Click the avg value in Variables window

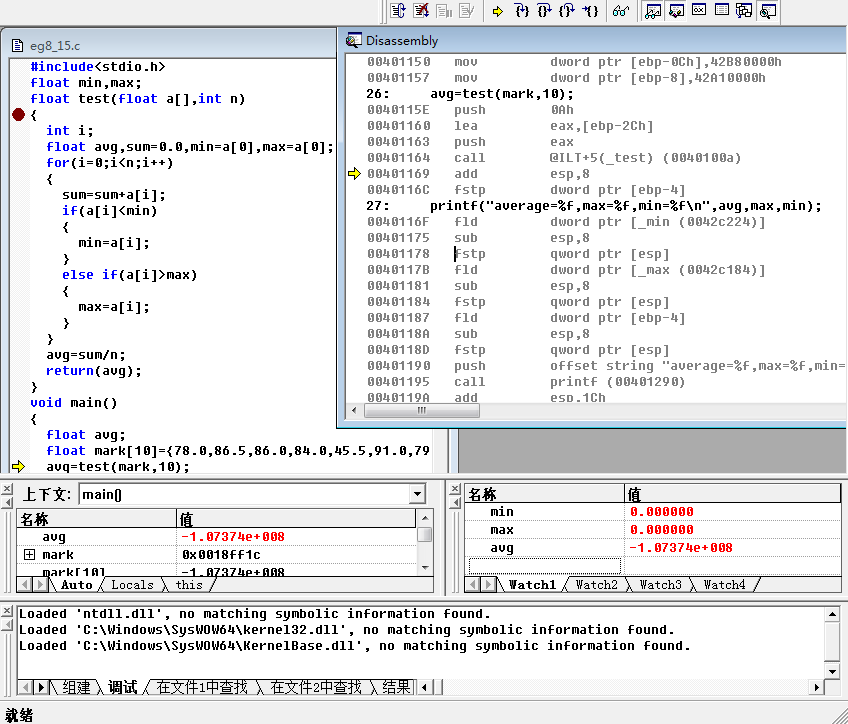click(233, 536)
